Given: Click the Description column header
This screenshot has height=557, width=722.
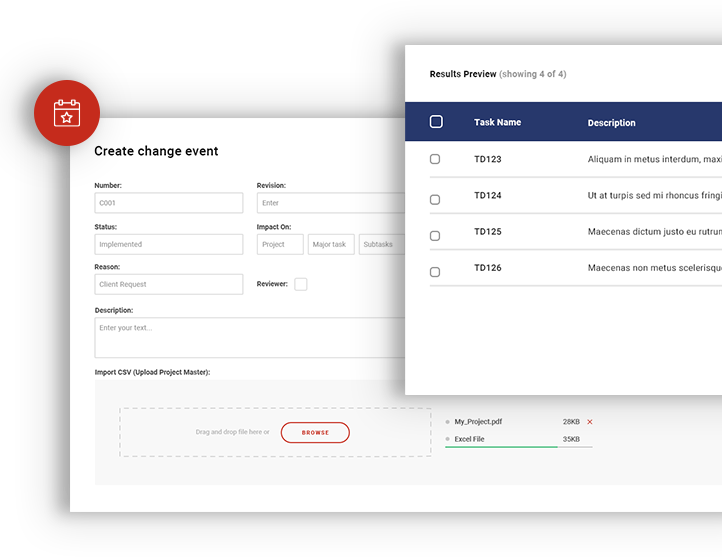Looking at the screenshot, I should [611, 123].
